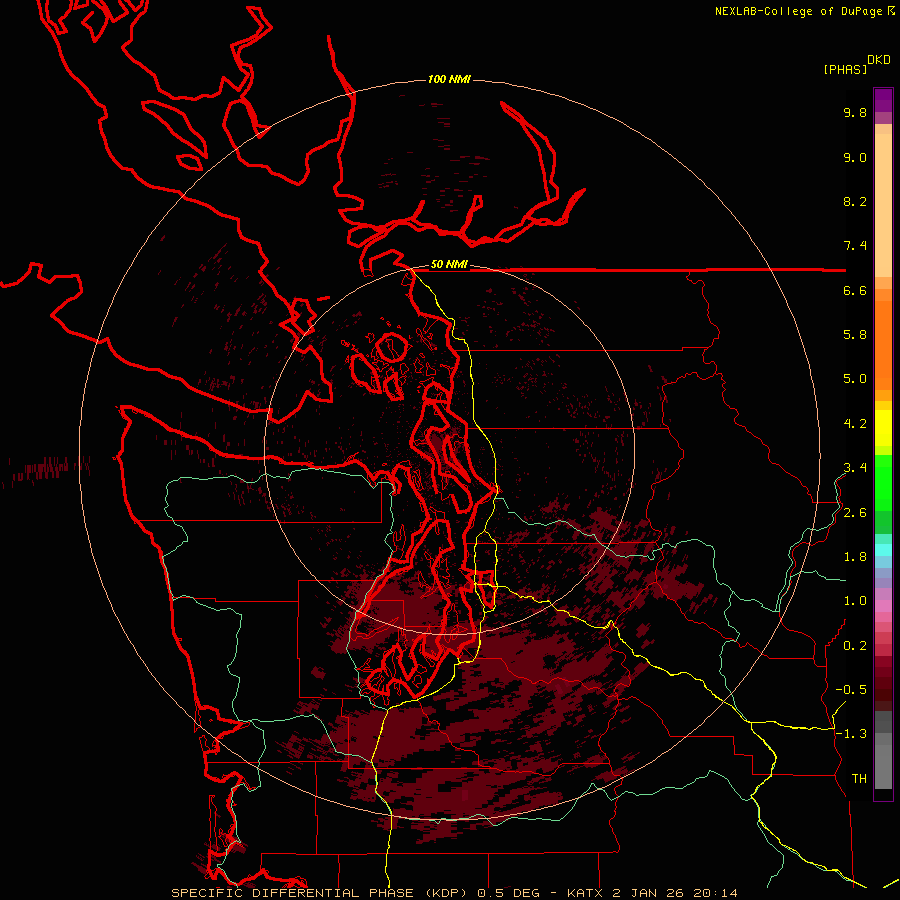This screenshot has height=900, width=900.
Task: Pick the bright green band in the color bar
Action: [883, 482]
